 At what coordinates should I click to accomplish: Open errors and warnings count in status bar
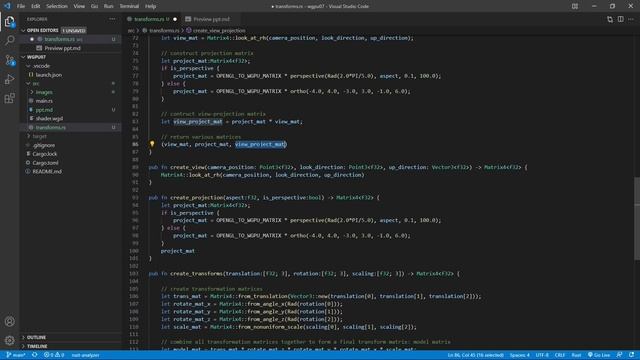tap(54, 355)
